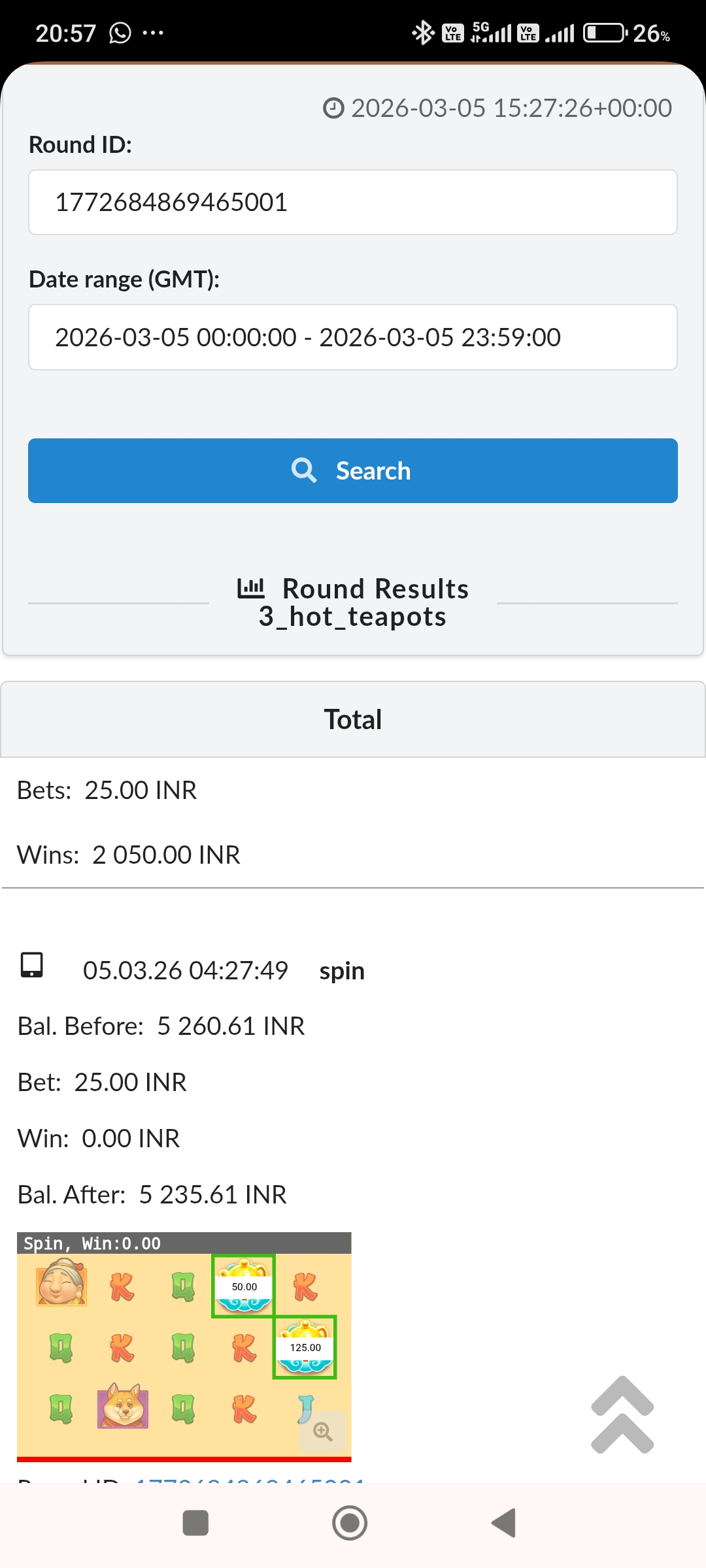This screenshot has width=706, height=1568.
Task: Click the Total section header
Action: [x=353, y=719]
